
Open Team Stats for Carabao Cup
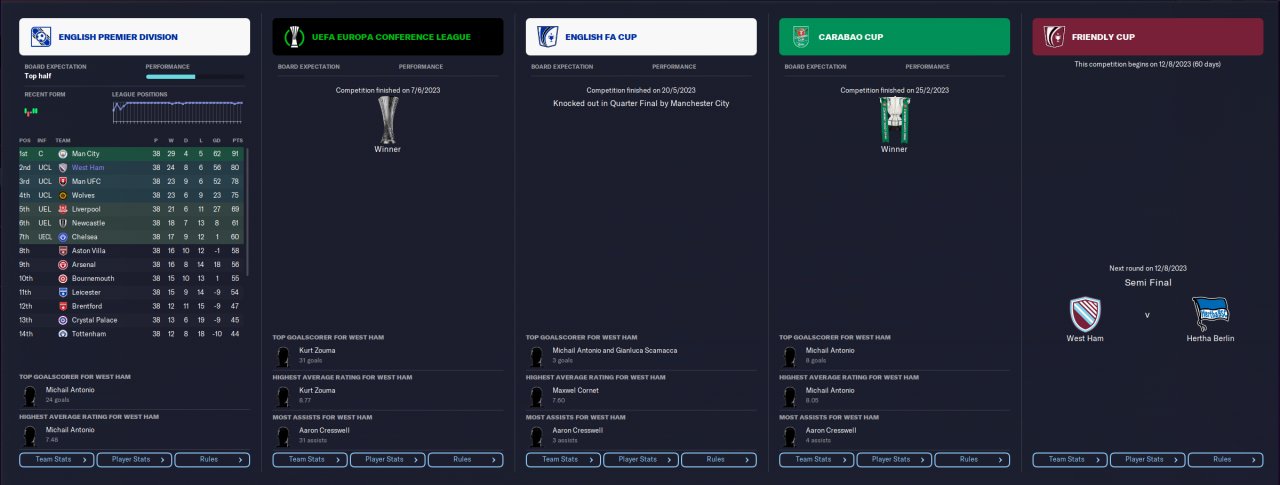point(817,460)
